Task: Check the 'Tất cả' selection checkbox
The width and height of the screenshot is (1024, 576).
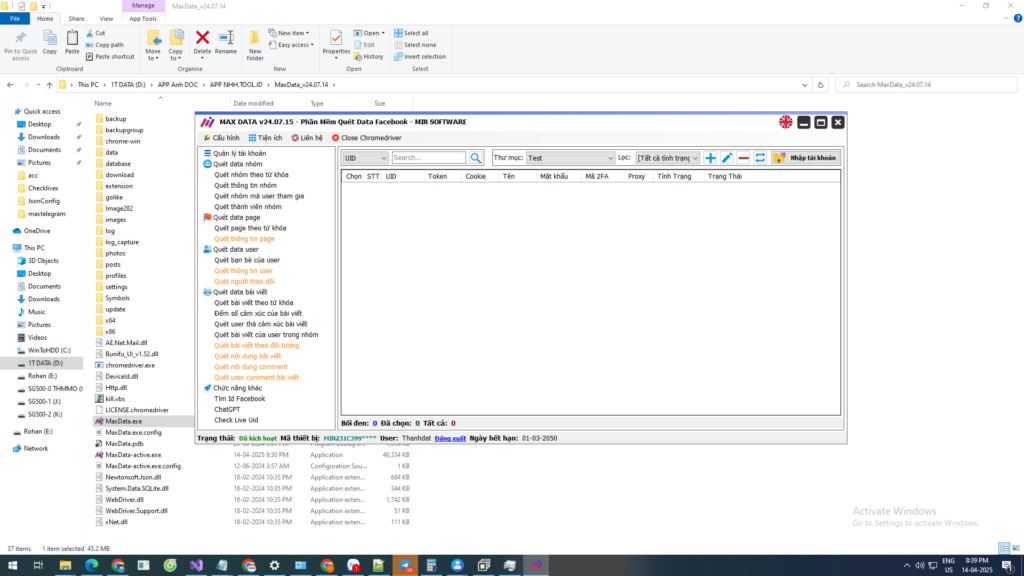Action: pos(435,423)
